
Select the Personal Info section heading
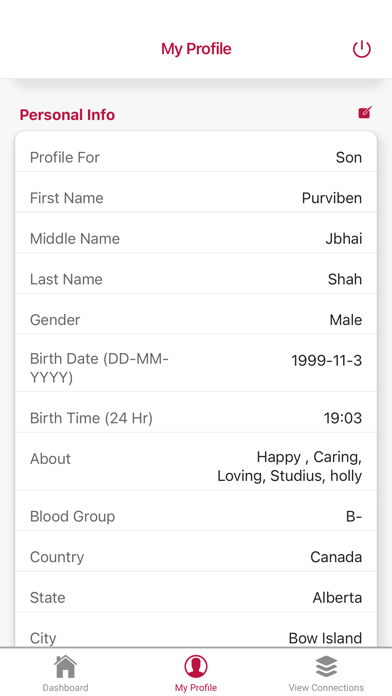tap(67, 115)
